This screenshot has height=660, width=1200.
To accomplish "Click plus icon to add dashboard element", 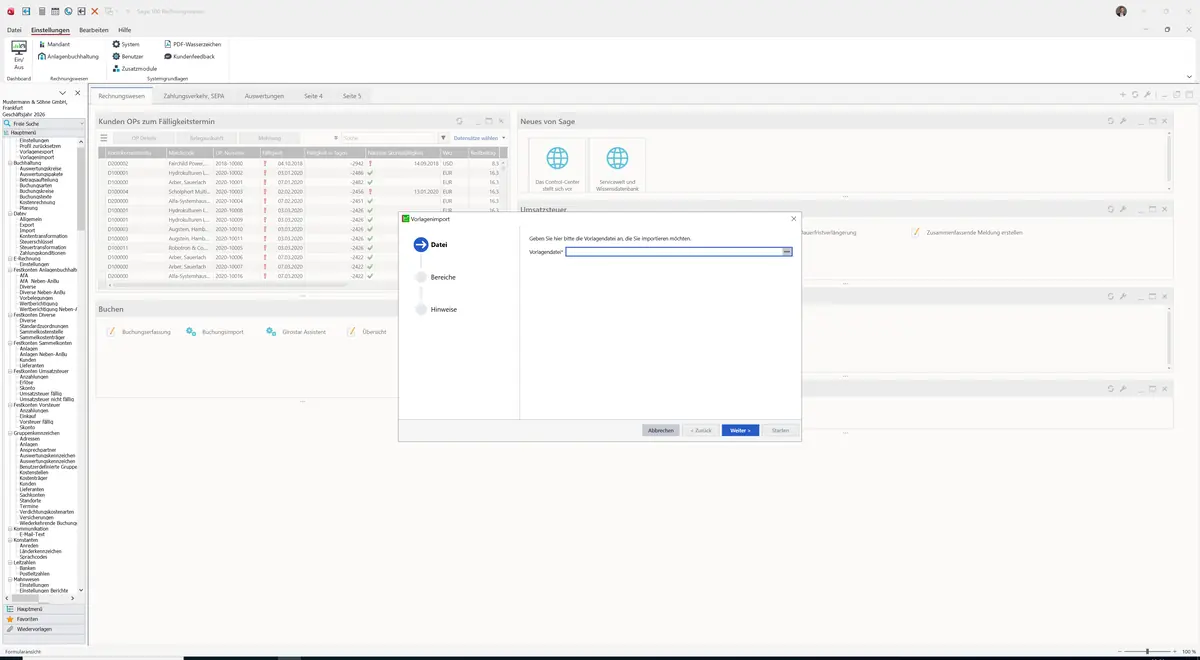I will point(1123,95).
